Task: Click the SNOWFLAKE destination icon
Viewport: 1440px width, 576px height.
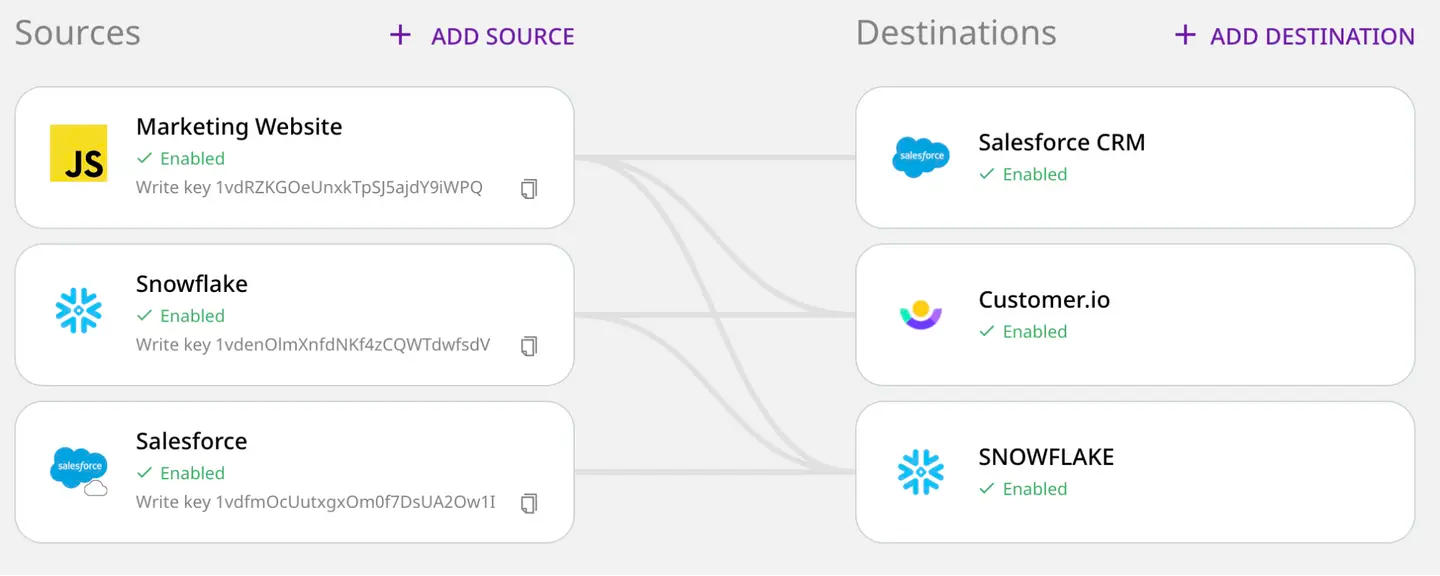Action: (x=920, y=470)
